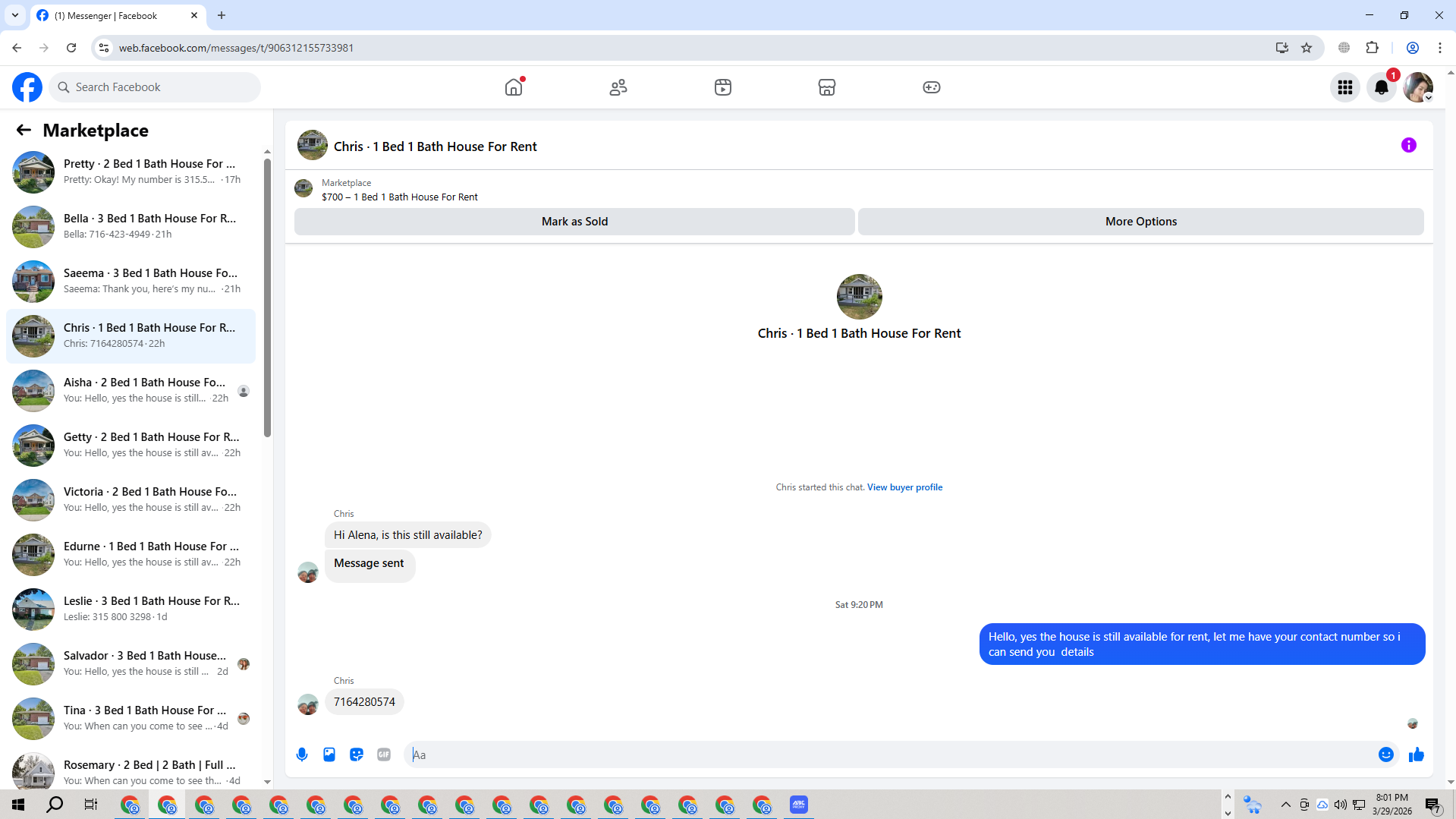The image size is (1456, 819).
Task: Go back using the Marketplace arrow
Action: (x=24, y=131)
